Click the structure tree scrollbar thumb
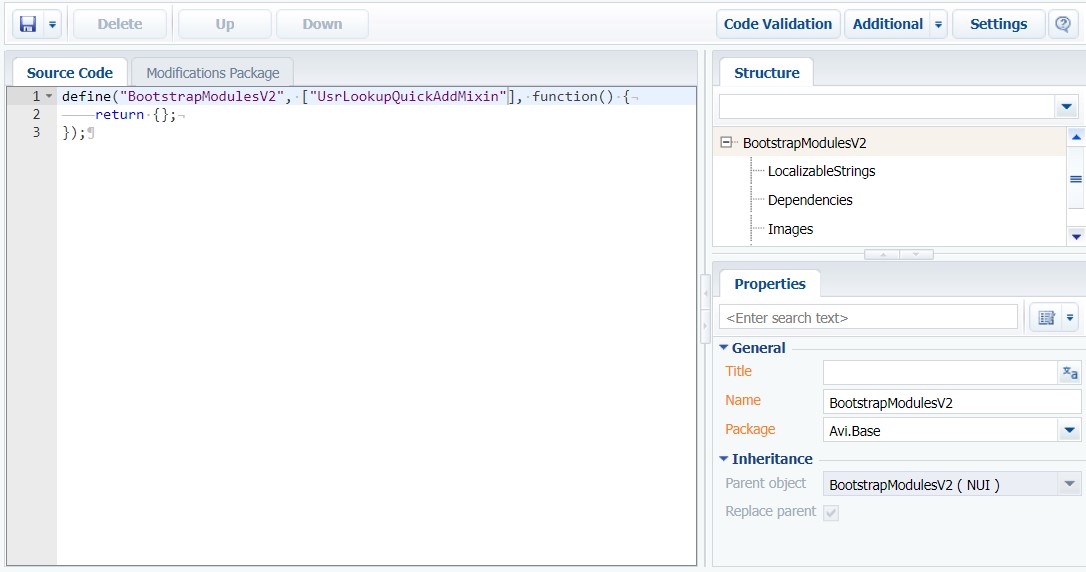 point(1076,179)
